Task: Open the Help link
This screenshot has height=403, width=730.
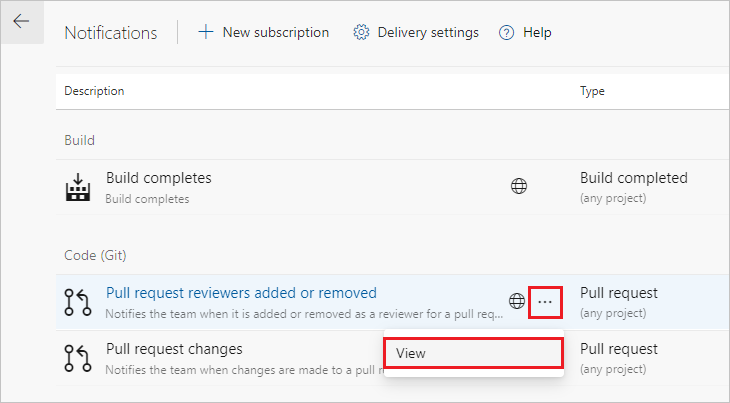Action: click(x=537, y=32)
